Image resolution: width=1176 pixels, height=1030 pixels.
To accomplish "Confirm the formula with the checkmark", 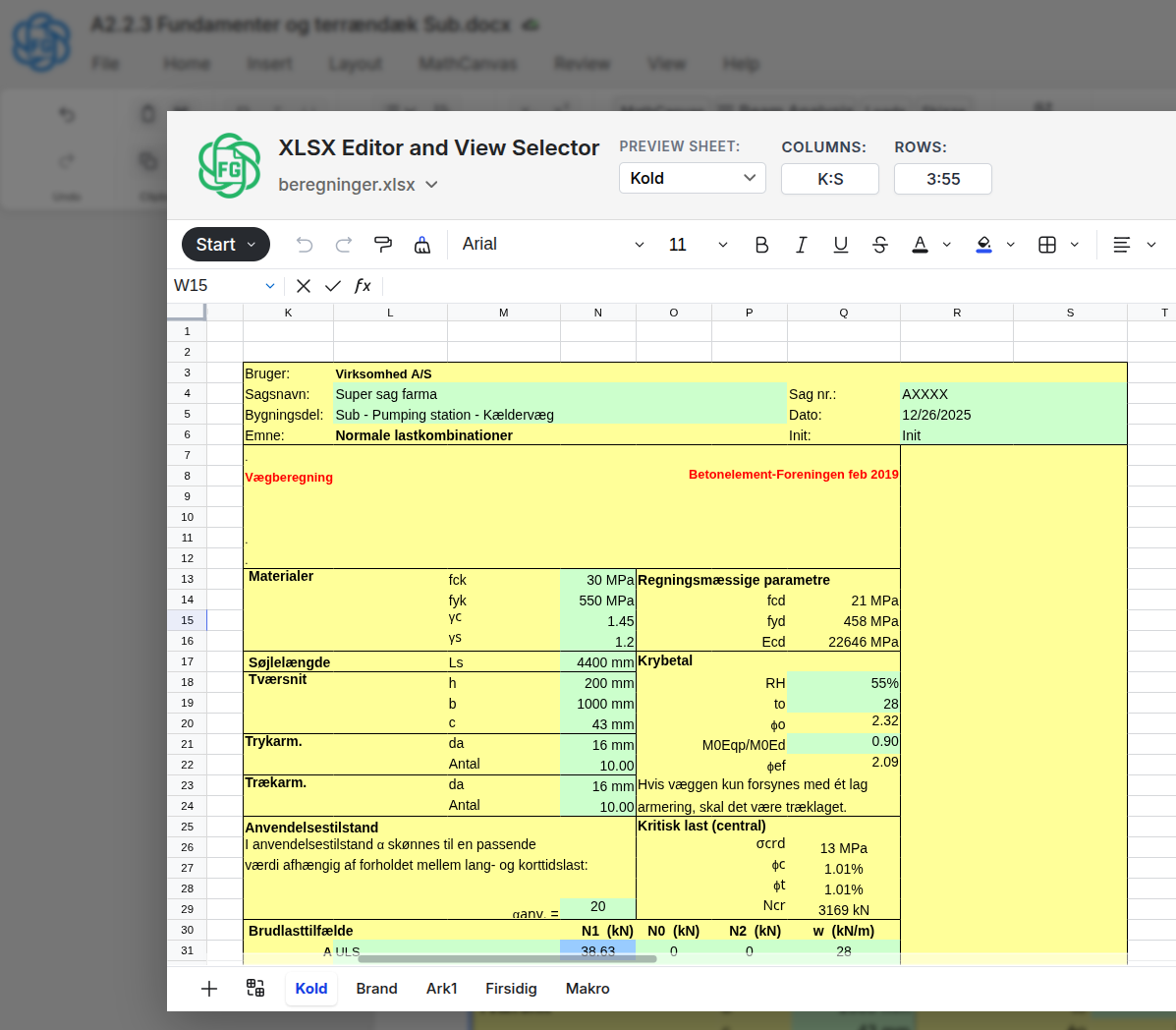I will 333,285.
